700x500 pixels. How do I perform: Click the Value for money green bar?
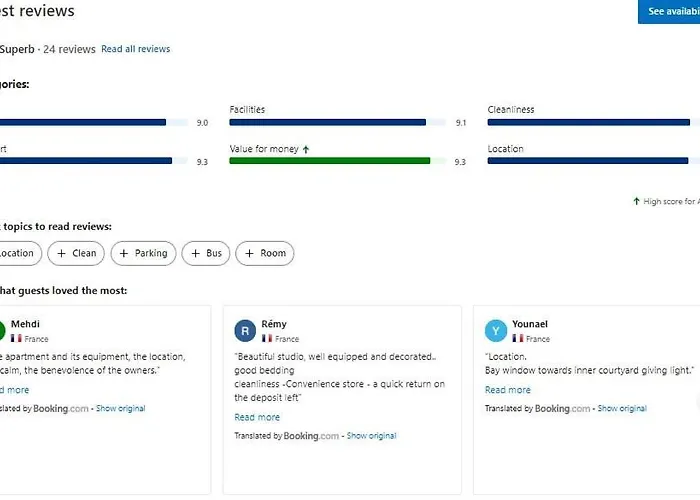click(330, 160)
